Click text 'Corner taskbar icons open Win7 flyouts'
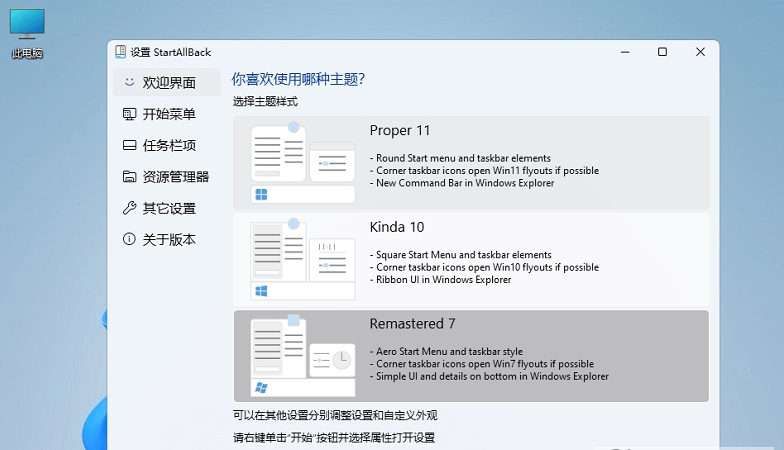The height and width of the screenshot is (450, 784). pyautogui.click(x=462, y=364)
